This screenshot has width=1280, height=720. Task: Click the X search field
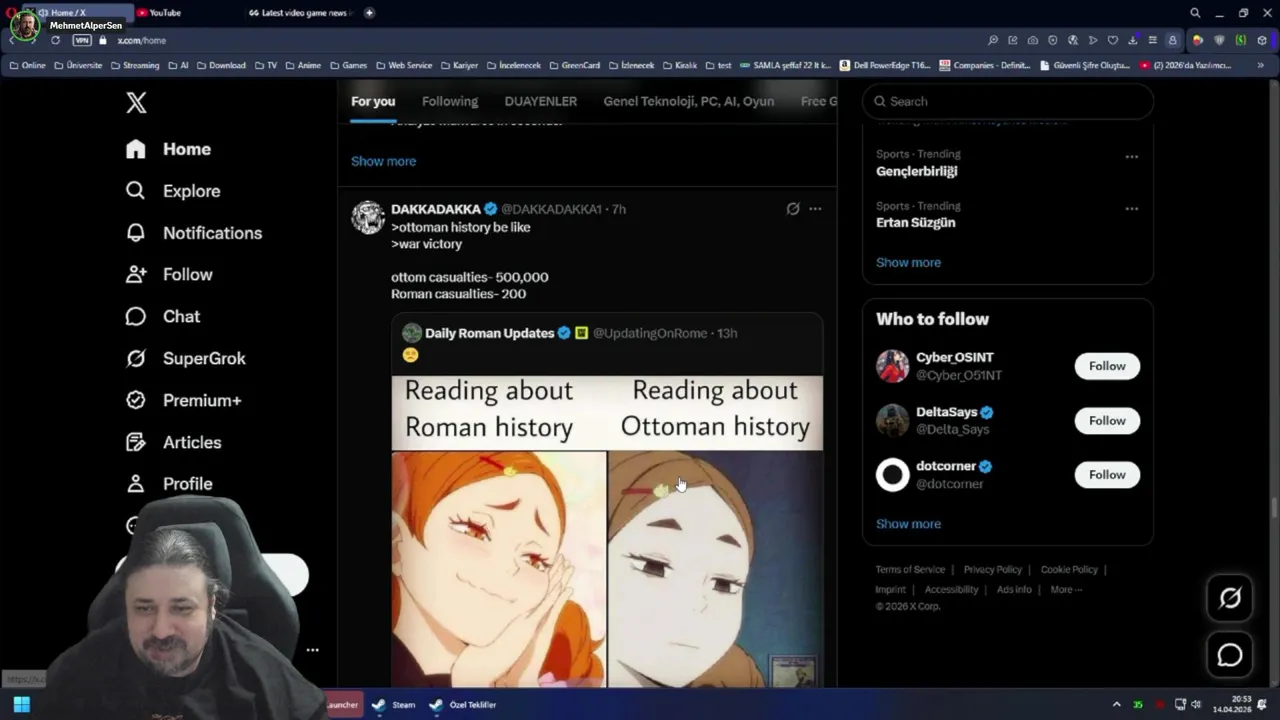[x=1008, y=101]
